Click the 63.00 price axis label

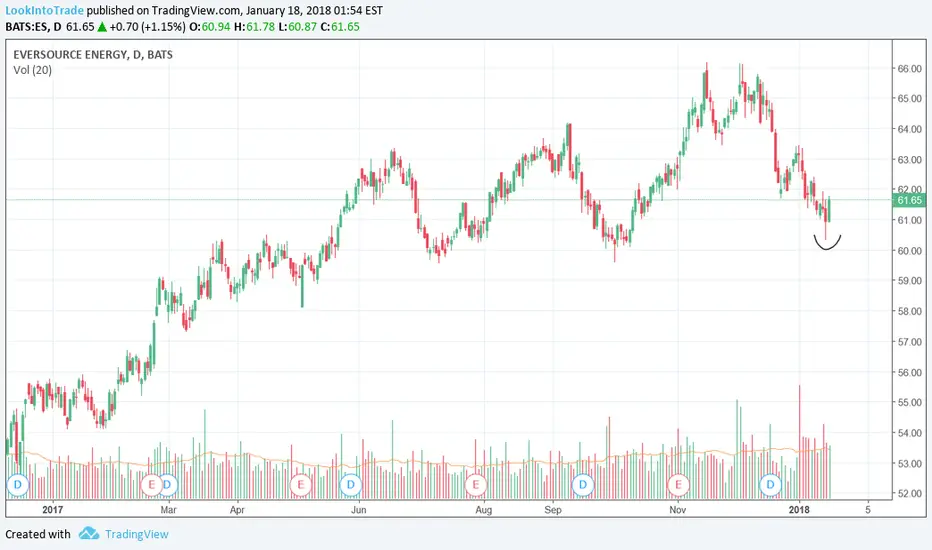[910, 159]
